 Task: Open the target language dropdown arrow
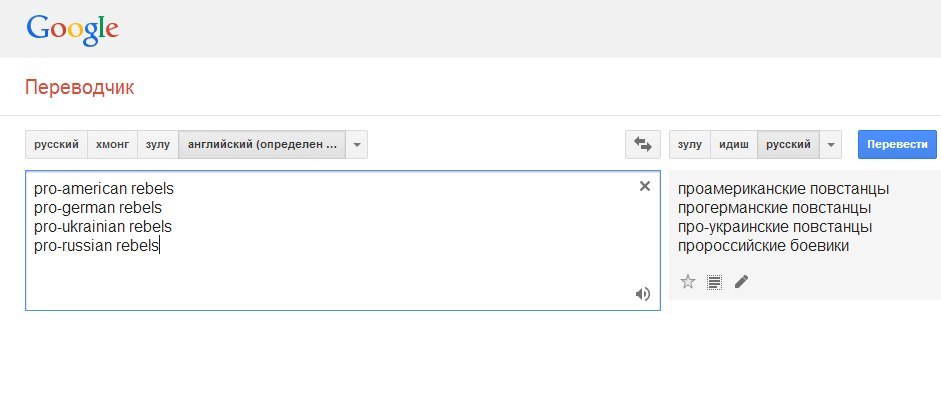click(831, 145)
